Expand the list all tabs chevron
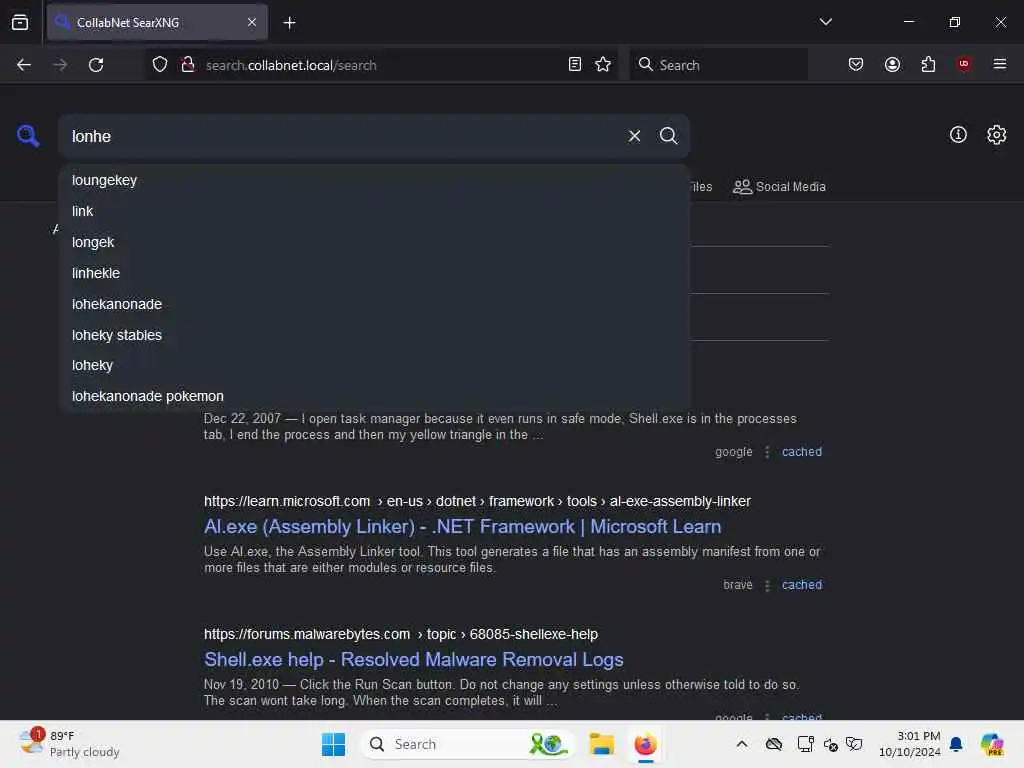 pos(825,22)
